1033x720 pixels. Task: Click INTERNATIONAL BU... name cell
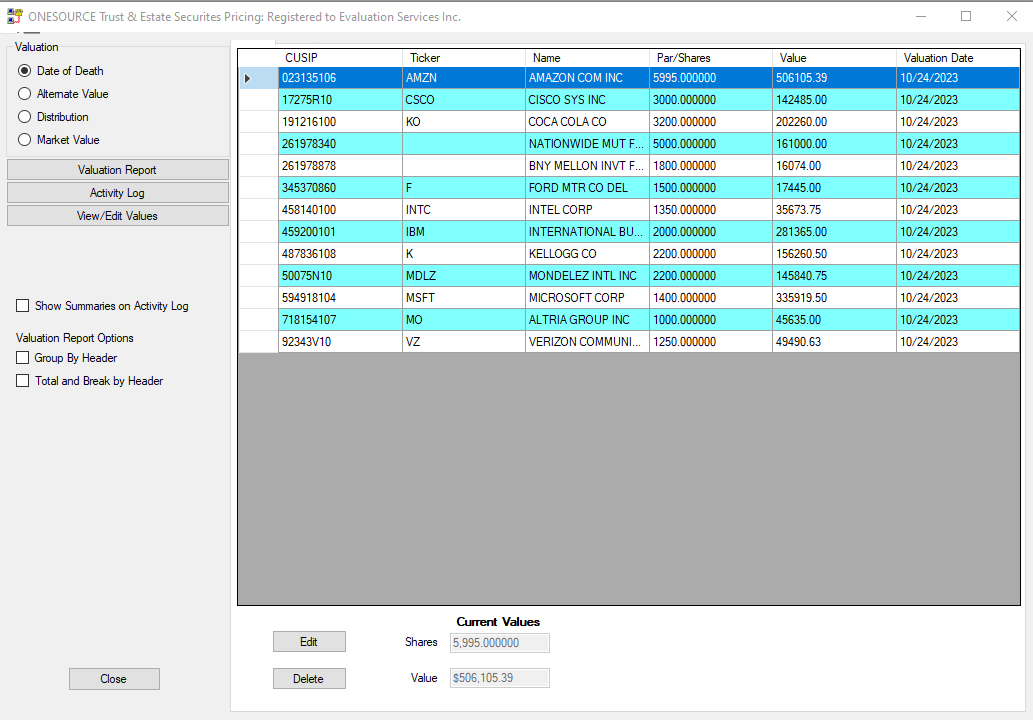click(587, 232)
